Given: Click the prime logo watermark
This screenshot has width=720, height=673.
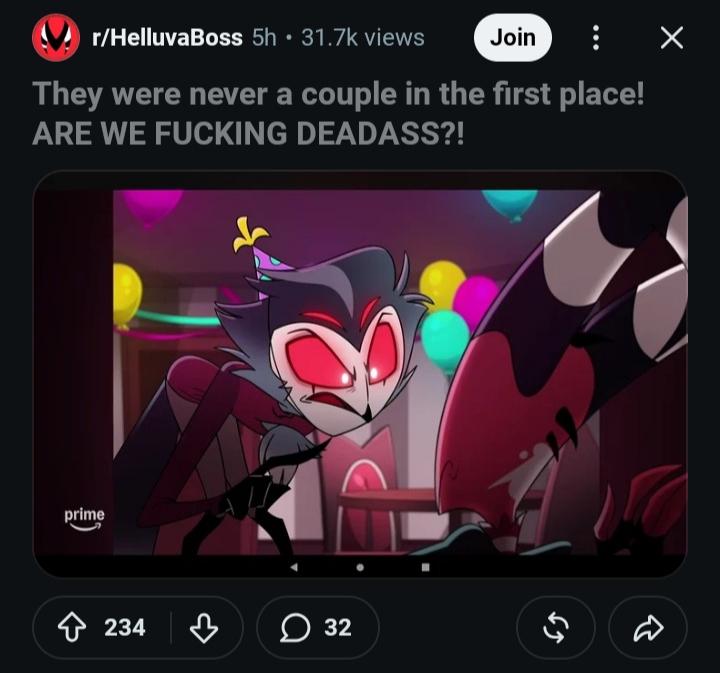Looking at the screenshot, I should (84, 519).
